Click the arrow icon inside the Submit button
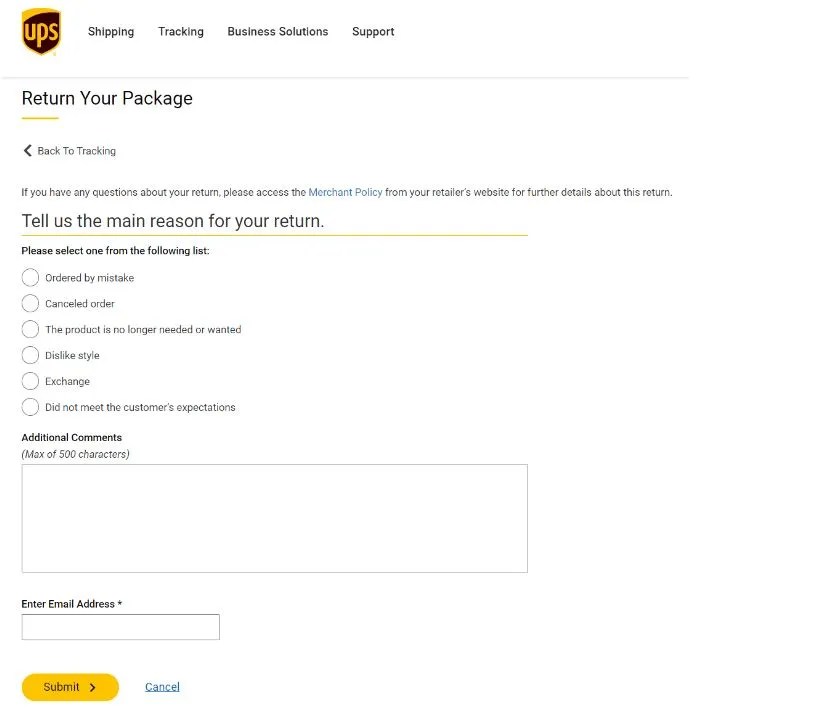 click(x=93, y=688)
